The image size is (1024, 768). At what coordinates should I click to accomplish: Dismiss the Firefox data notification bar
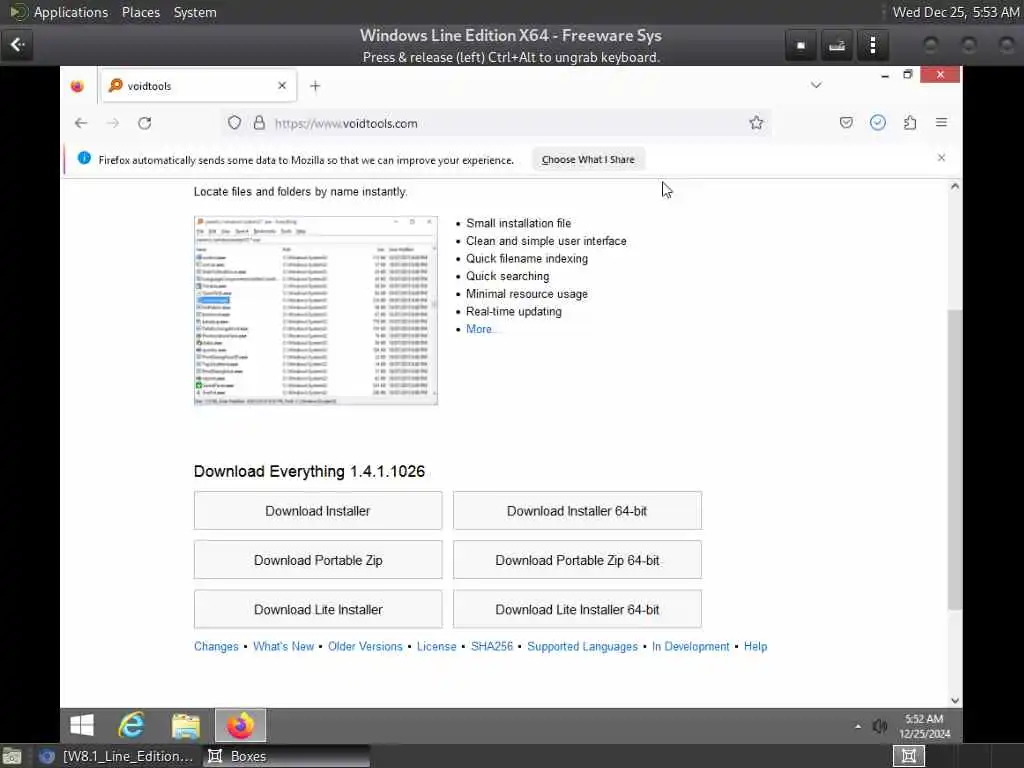(941, 158)
